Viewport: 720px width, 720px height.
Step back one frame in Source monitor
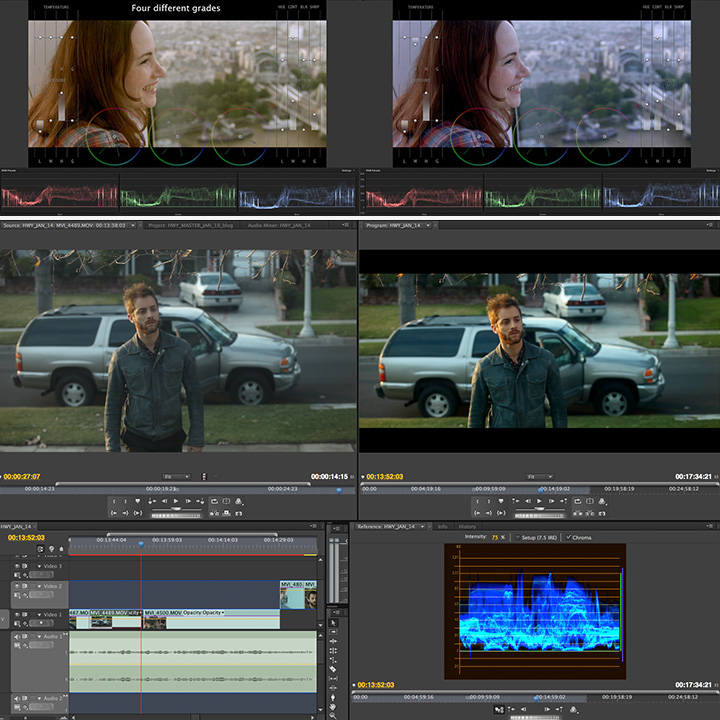tap(164, 501)
